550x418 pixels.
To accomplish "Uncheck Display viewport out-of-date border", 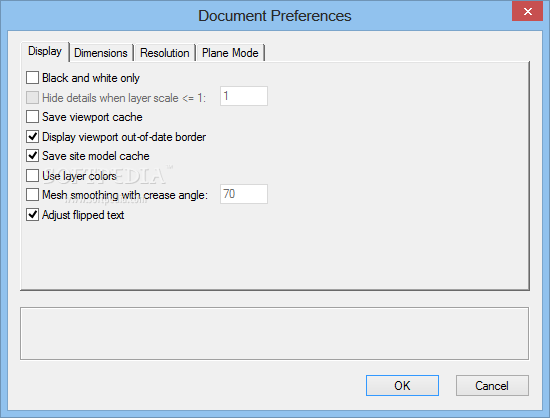I will (x=32, y=136).
